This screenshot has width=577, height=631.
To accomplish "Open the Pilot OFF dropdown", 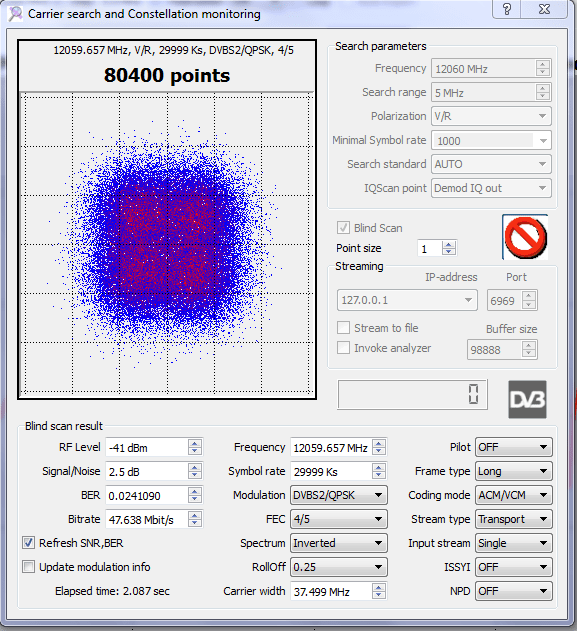I will (x=514, y=447).
